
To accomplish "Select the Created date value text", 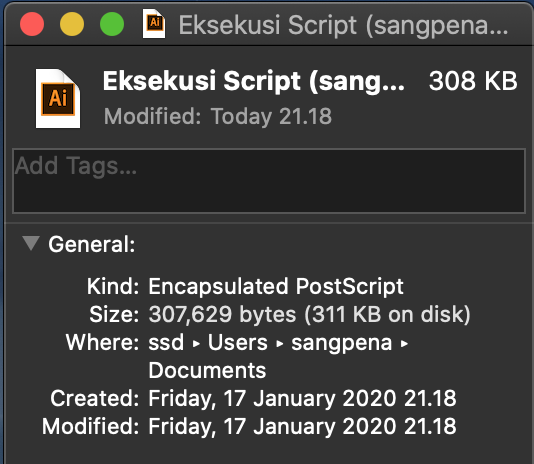I will pyautogui.click(x=302, y=399).
